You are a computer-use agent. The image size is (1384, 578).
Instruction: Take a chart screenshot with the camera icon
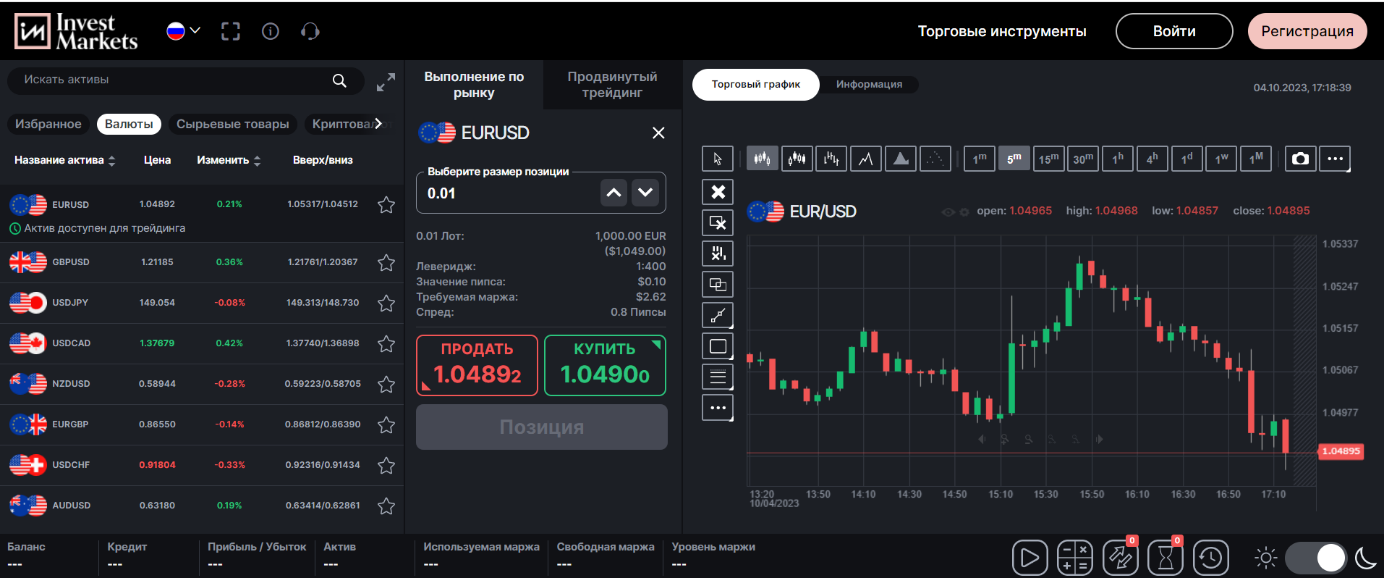[x=1300, y=158]
